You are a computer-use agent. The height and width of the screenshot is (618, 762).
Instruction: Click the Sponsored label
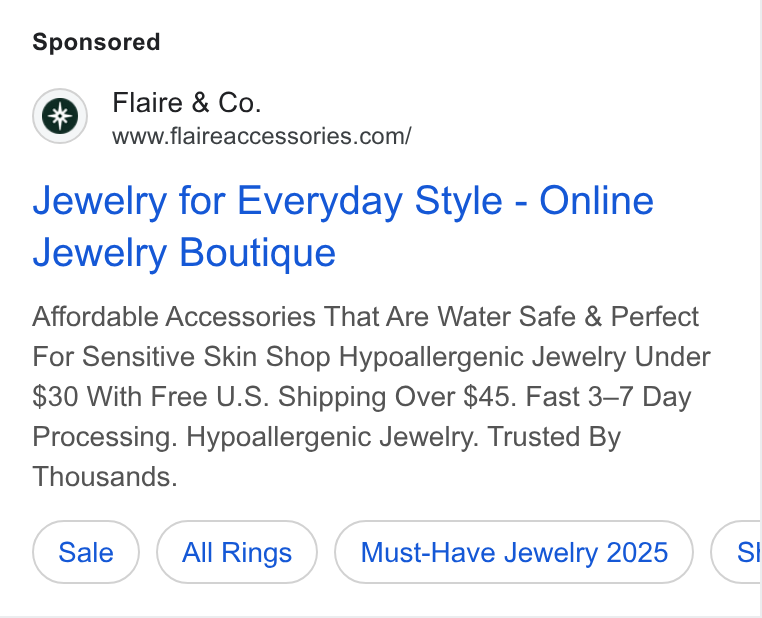96,42
